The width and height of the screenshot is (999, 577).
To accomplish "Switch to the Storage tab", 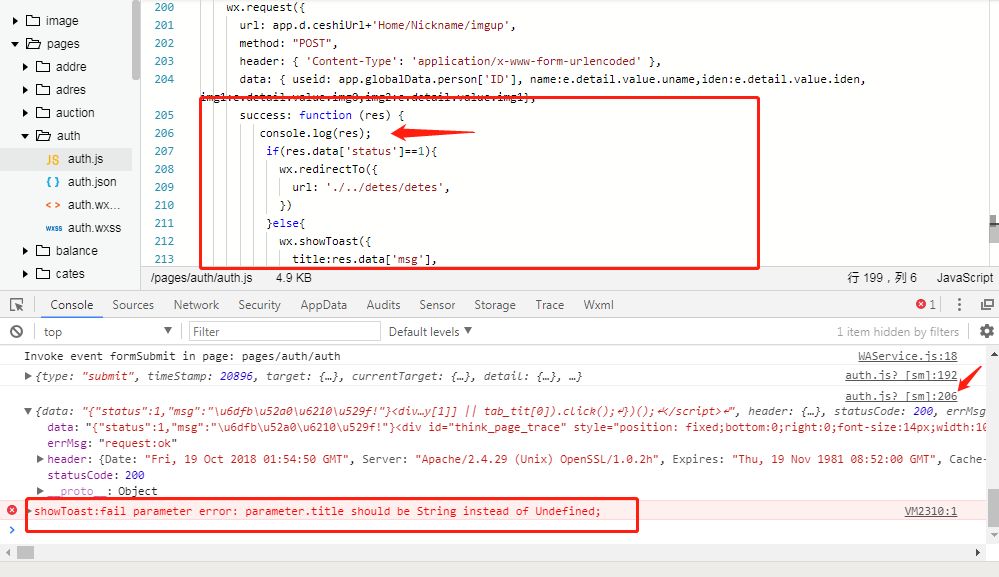I will [495, 305].
